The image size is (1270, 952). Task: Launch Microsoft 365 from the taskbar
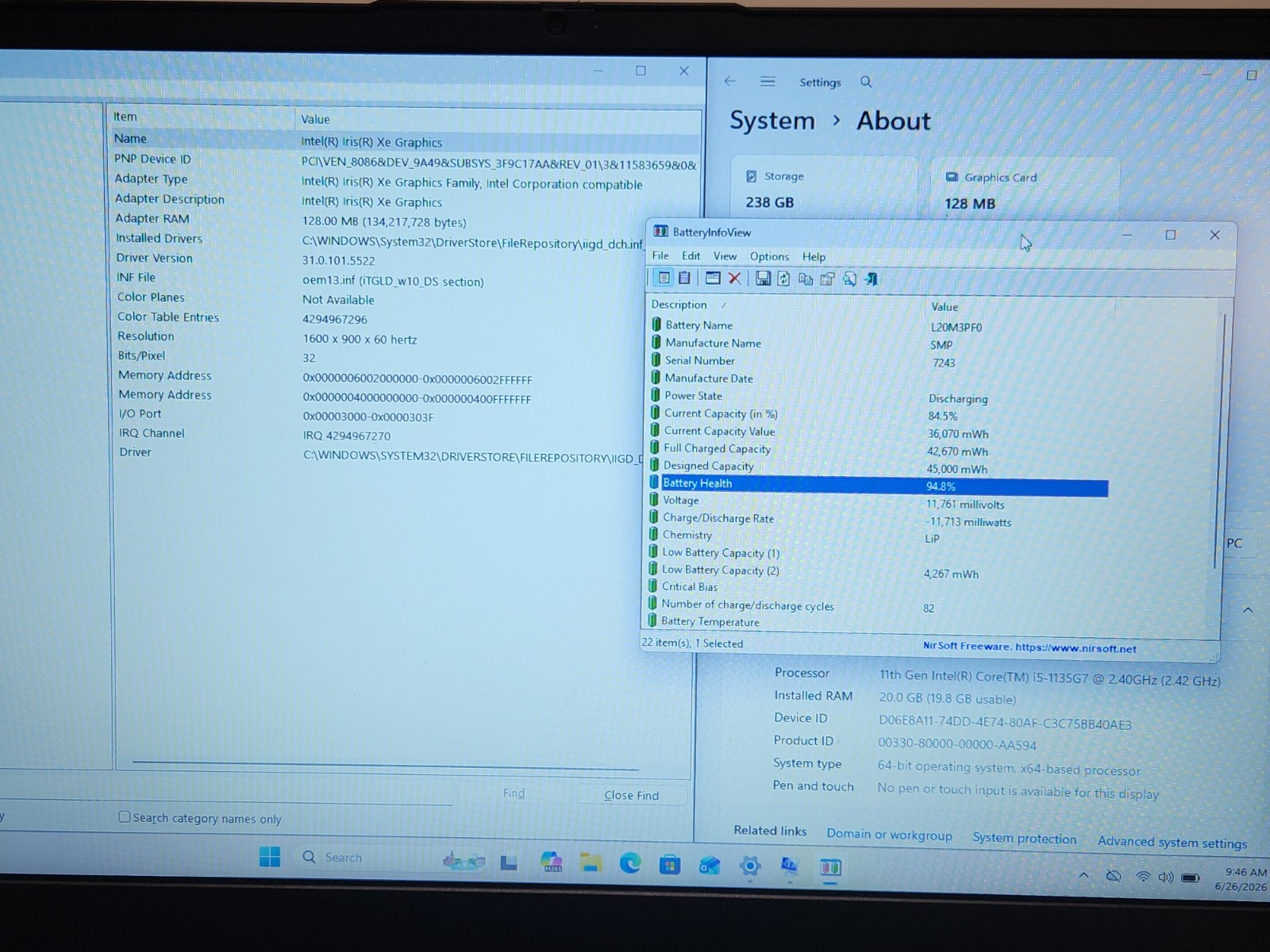coord(551,862)
